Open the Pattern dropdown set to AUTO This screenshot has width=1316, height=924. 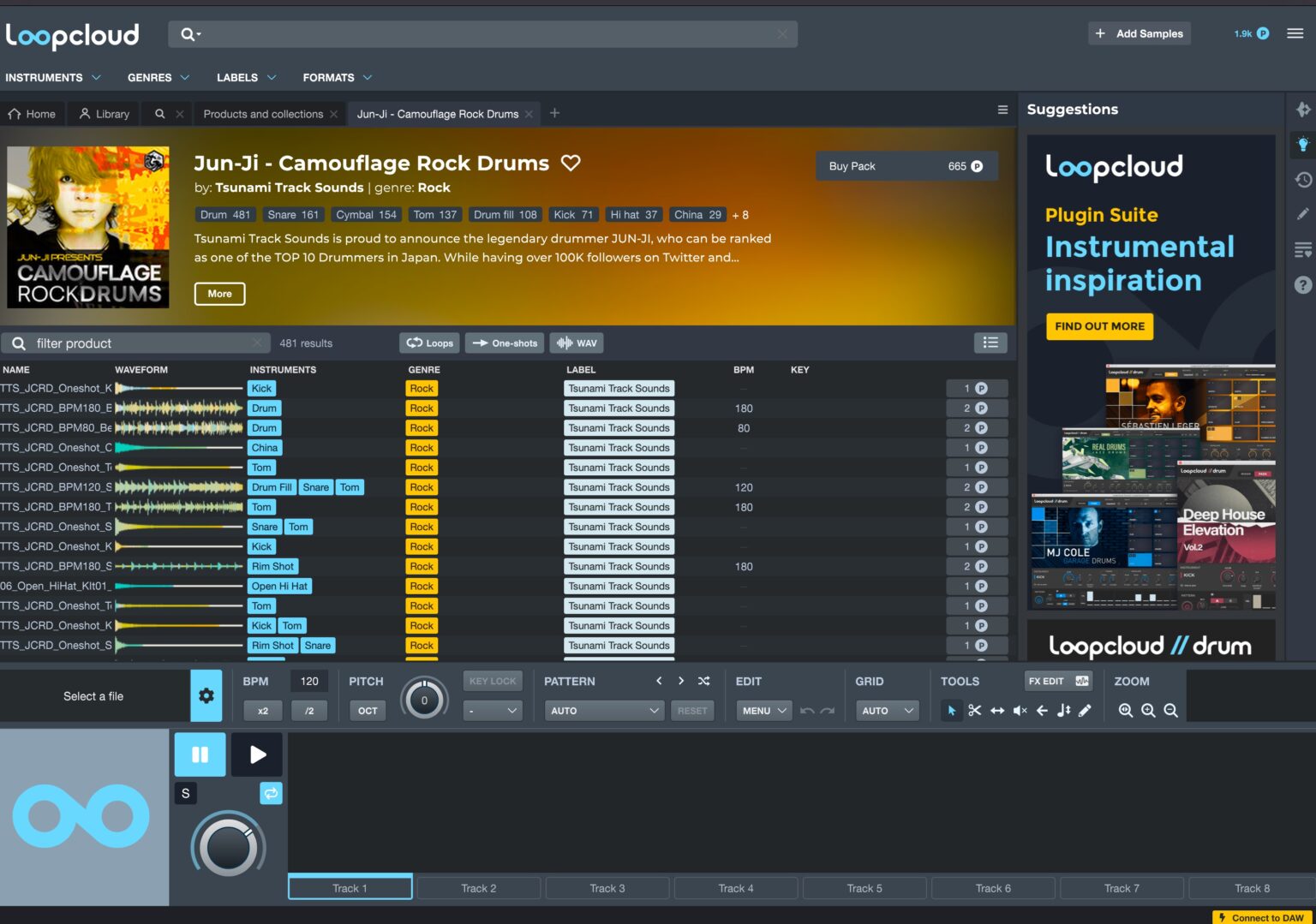(x=604, y=710)
